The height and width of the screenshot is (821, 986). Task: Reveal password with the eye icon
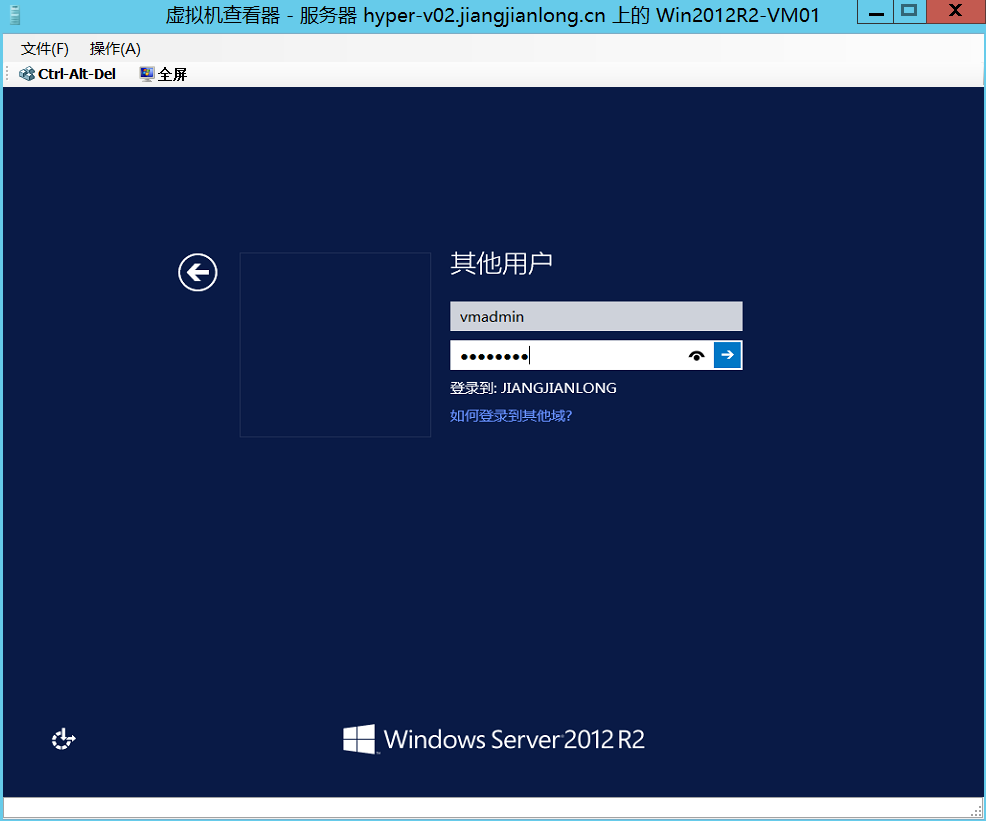(x=696, y=356)
